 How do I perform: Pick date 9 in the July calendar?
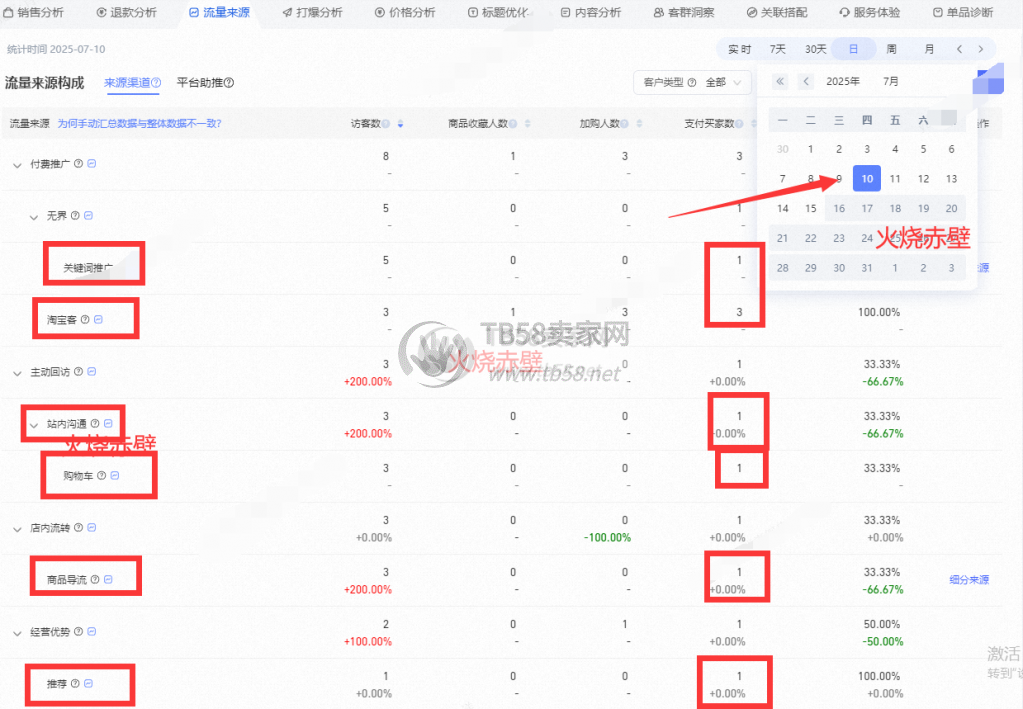pos(839,179)
